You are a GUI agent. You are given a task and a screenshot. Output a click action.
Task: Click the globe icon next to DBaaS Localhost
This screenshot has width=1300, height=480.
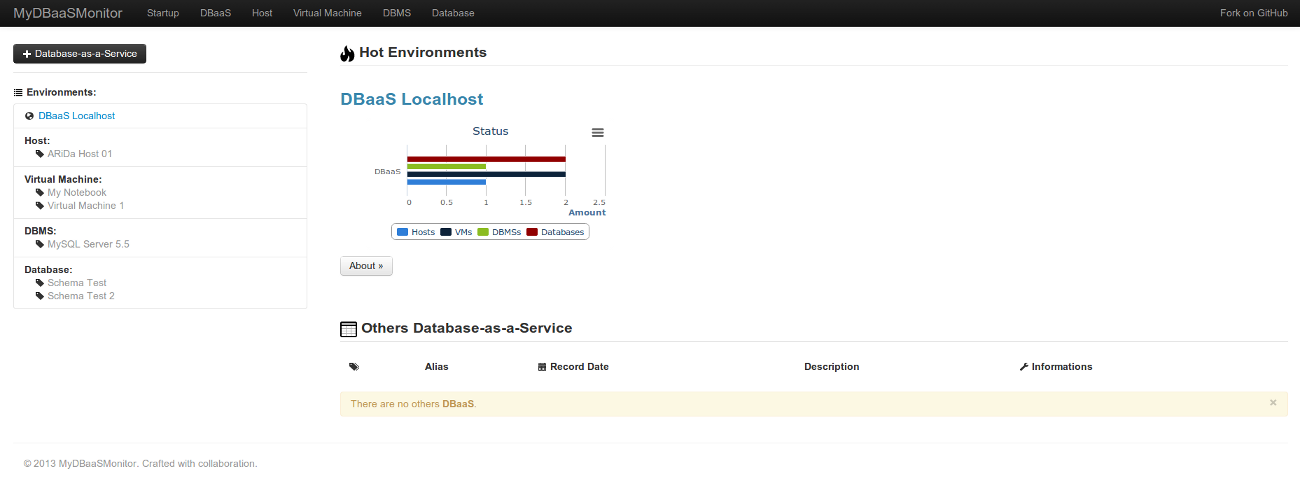(30, 116)
